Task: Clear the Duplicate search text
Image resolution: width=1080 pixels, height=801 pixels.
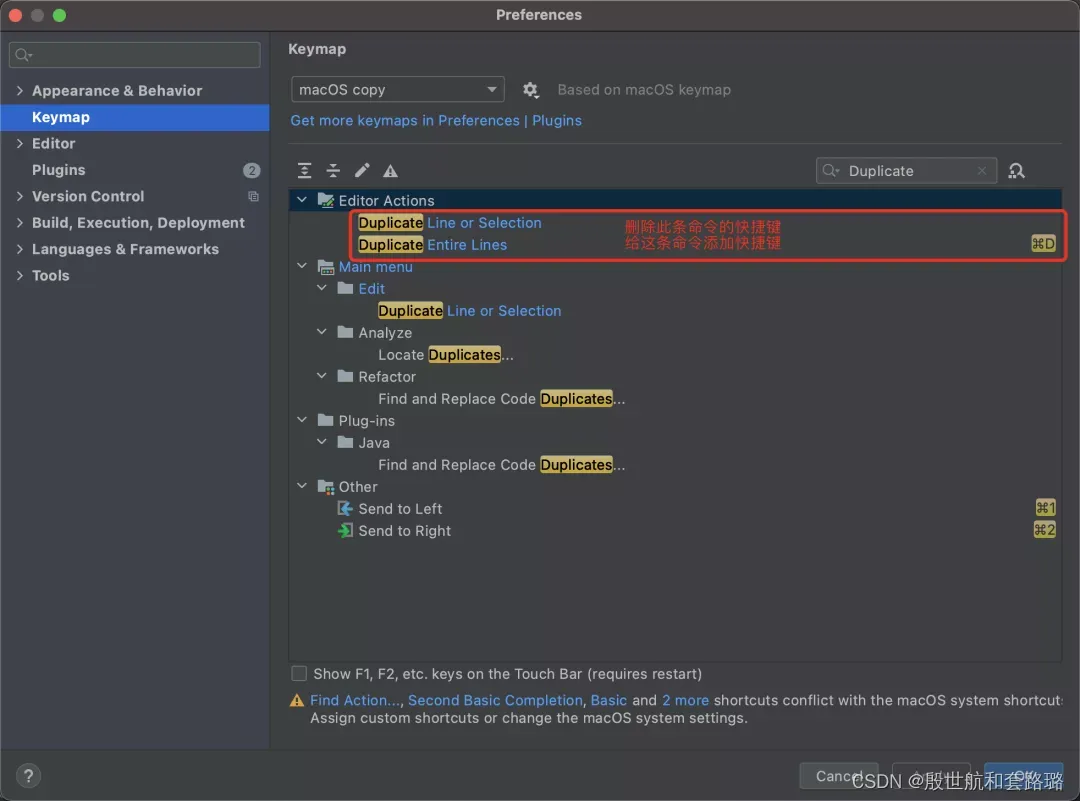Action: [982, 171]
